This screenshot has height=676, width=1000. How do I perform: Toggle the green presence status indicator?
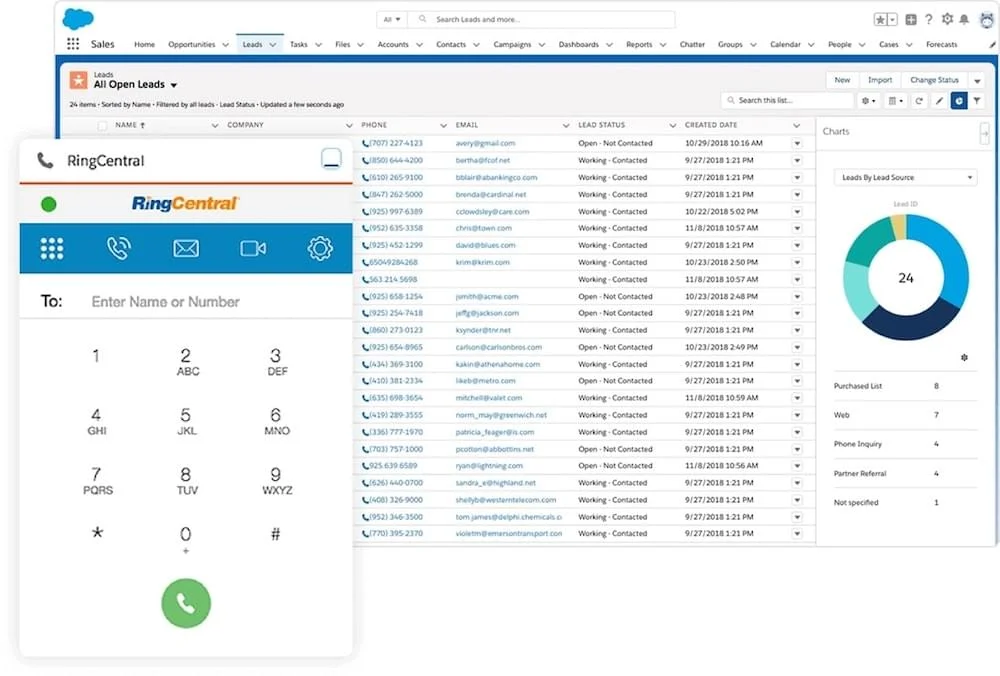48,205
